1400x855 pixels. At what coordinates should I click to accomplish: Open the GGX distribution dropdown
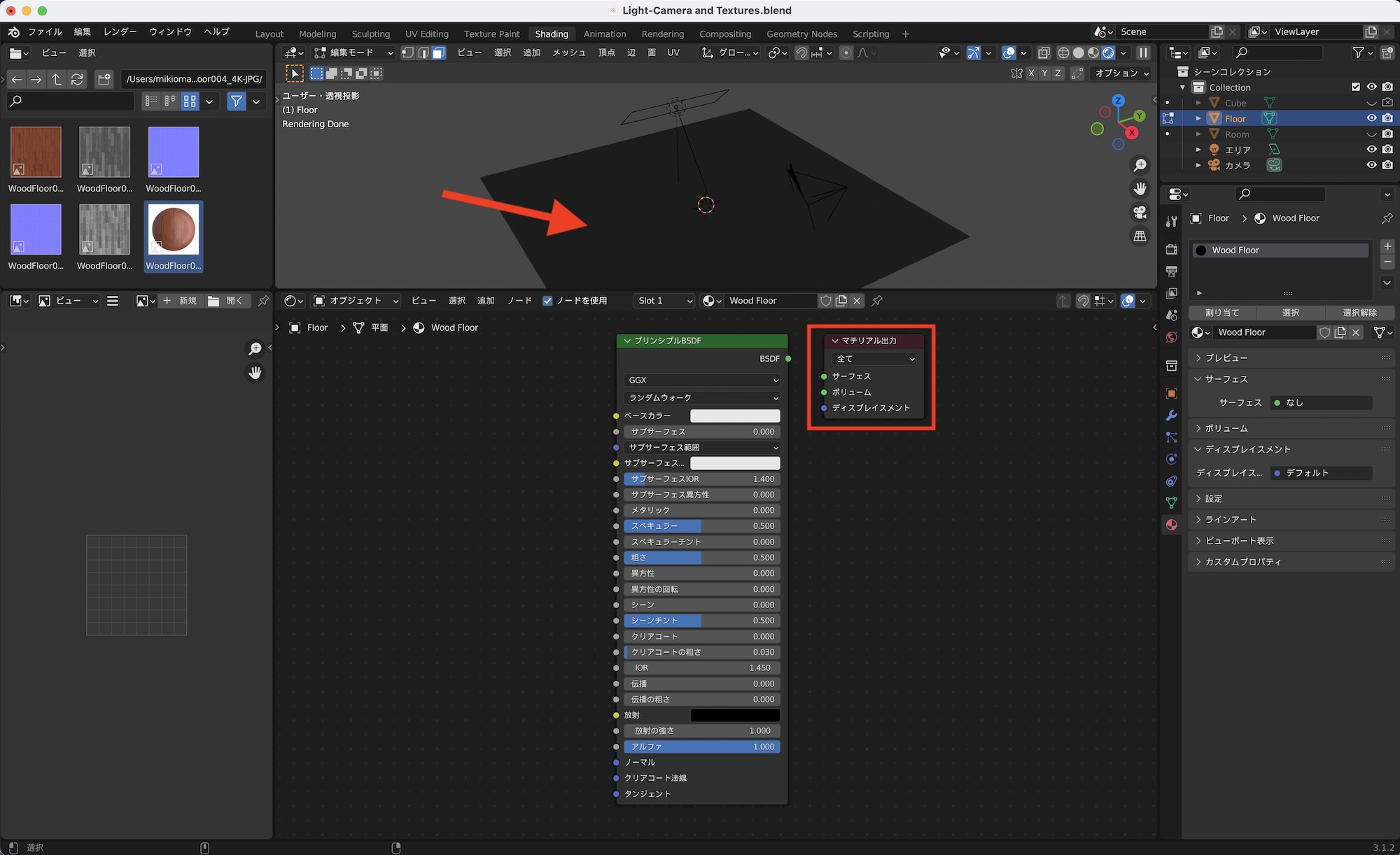(702, 380)
